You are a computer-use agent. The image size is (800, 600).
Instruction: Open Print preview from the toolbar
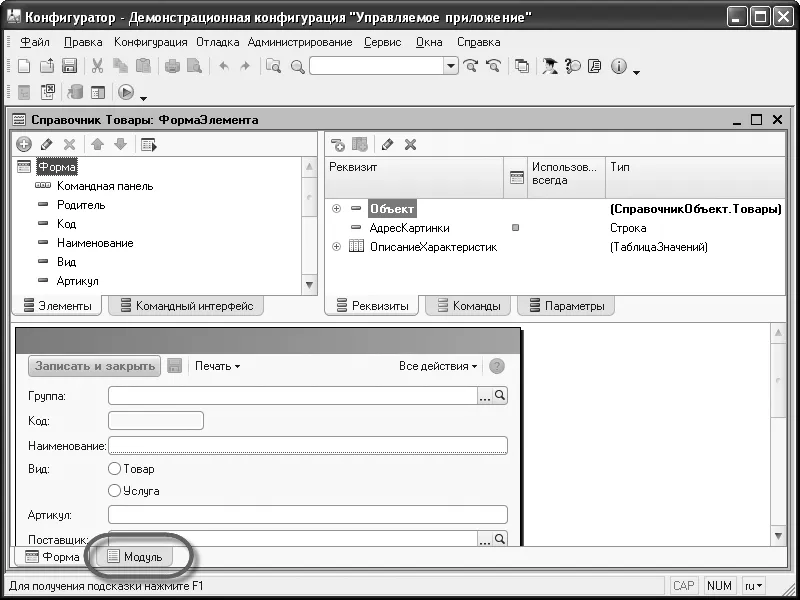(194, 66)
